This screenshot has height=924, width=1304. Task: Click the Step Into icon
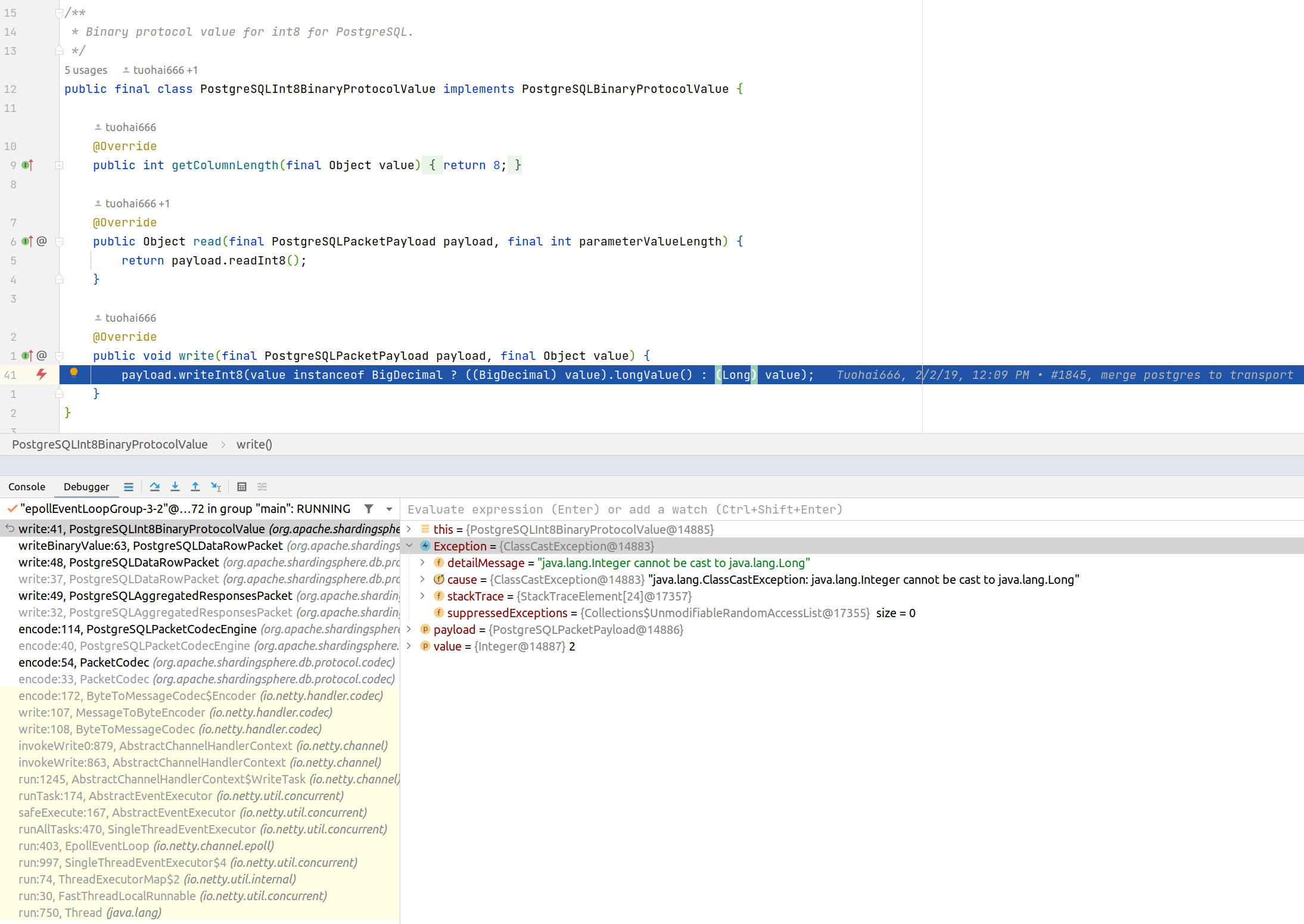175,487
